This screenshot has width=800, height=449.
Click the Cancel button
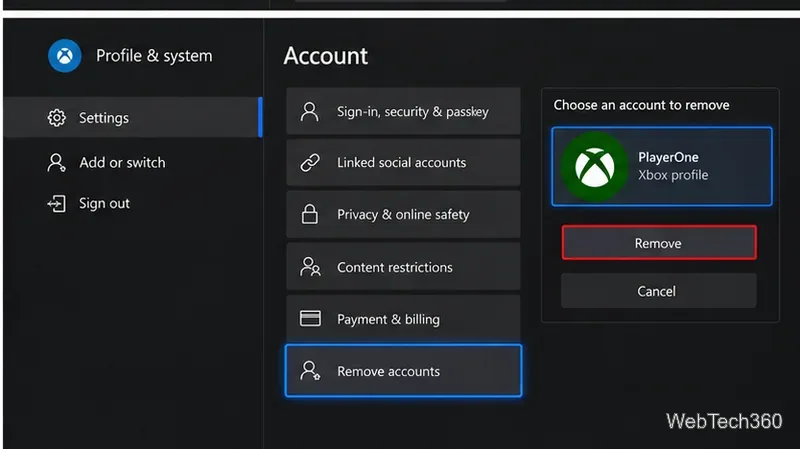[659, 291]
